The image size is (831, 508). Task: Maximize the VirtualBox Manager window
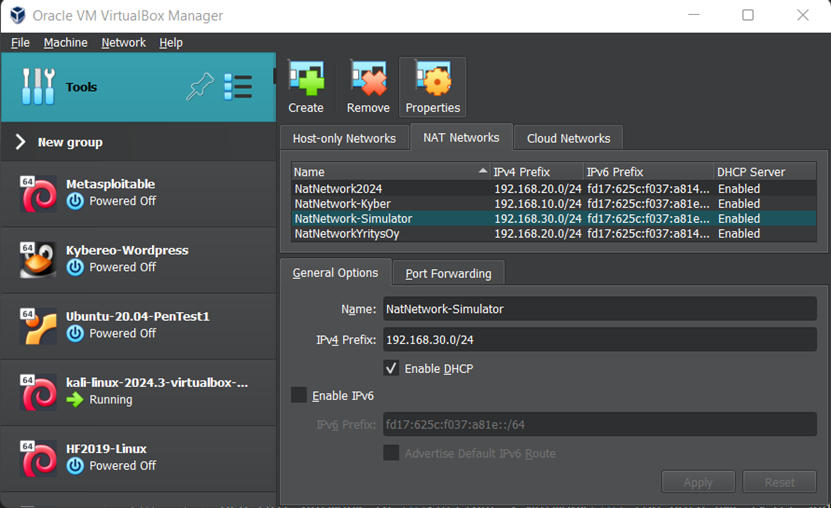click(748, 15)
